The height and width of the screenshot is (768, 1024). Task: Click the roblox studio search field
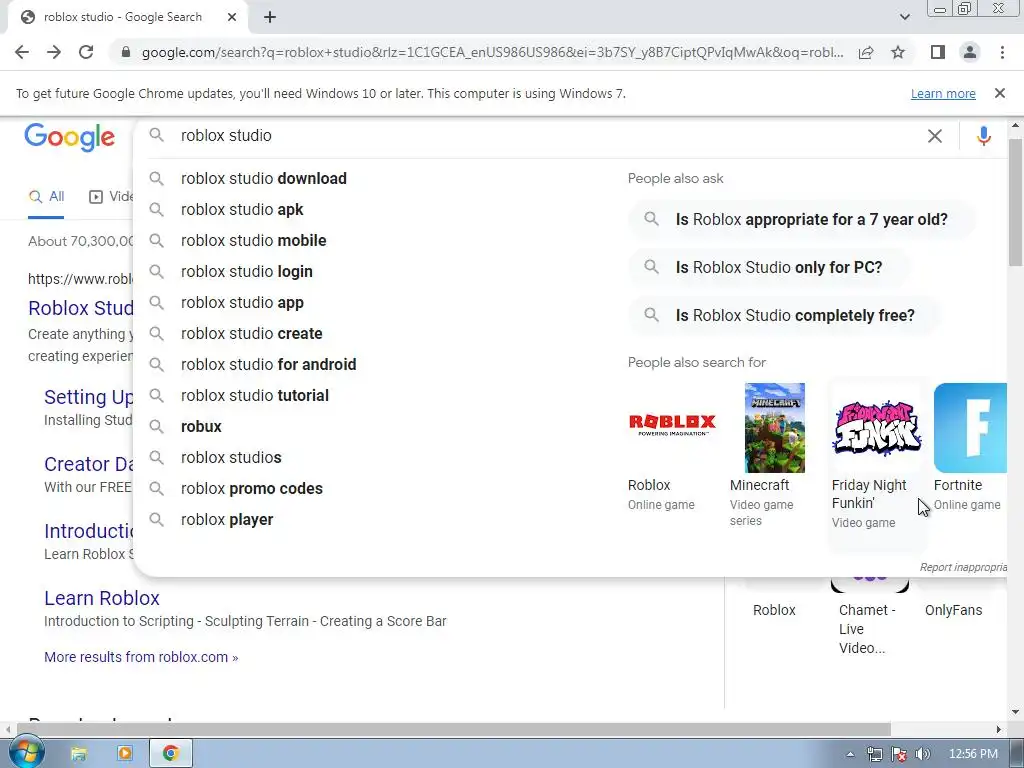(549, 136)
